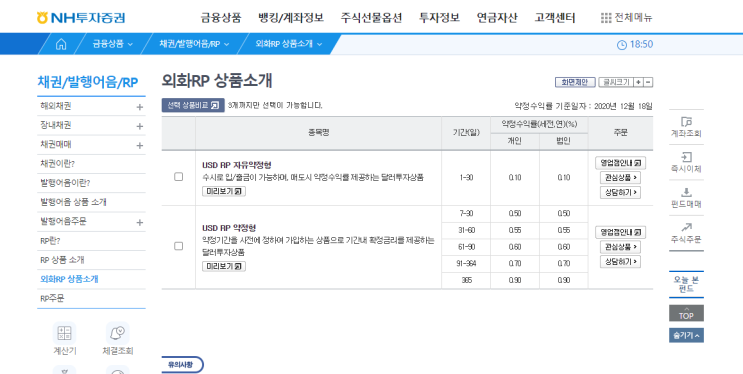743x374 pixels.
Task: Tick the USD RP 자유약정형 checkbox
Action: point(179,177)
